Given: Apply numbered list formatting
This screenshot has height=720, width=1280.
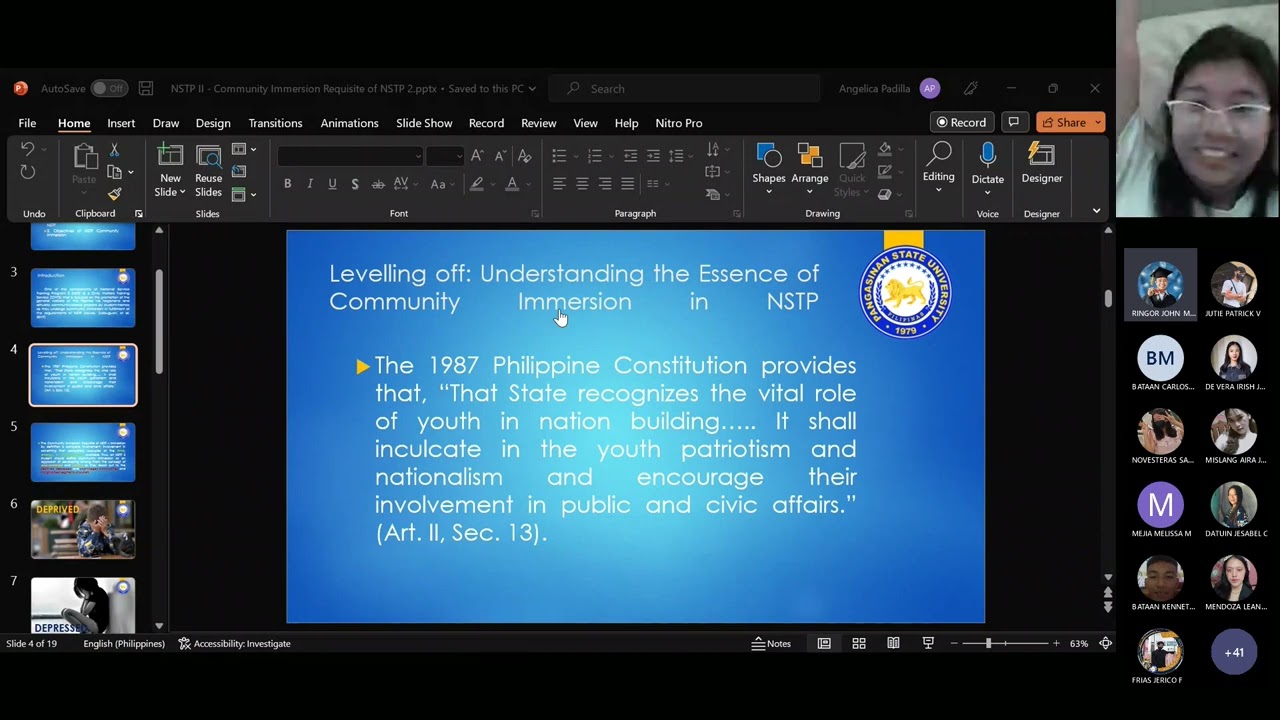Looking at the screenshot, I should pos(594,156).
